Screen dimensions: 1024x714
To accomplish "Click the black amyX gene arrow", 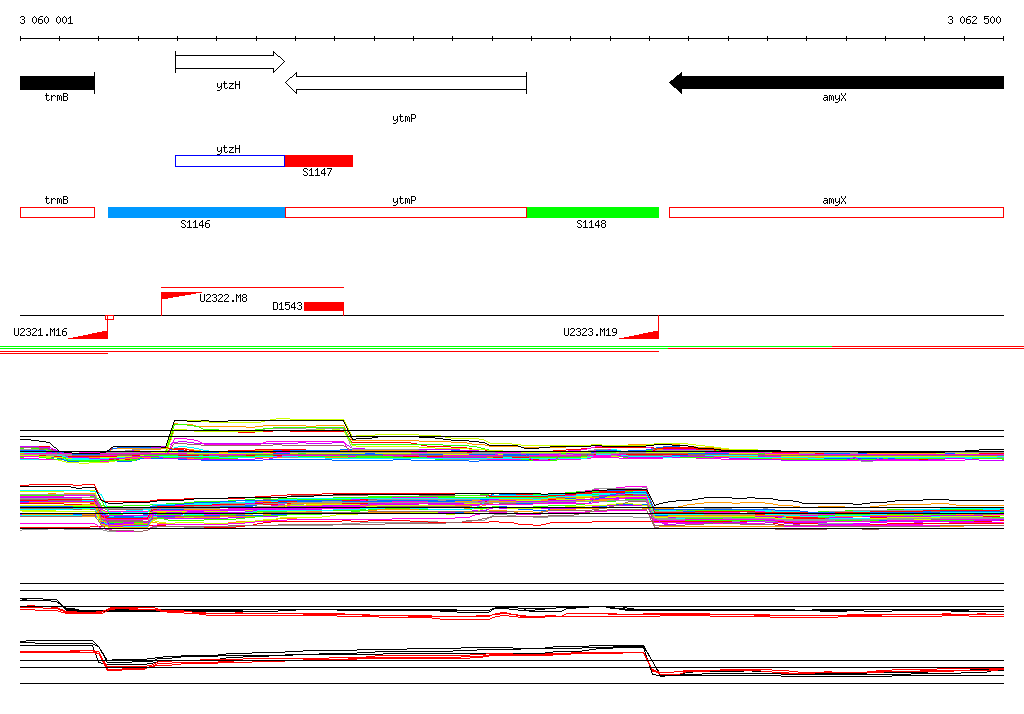I will 837,83.
